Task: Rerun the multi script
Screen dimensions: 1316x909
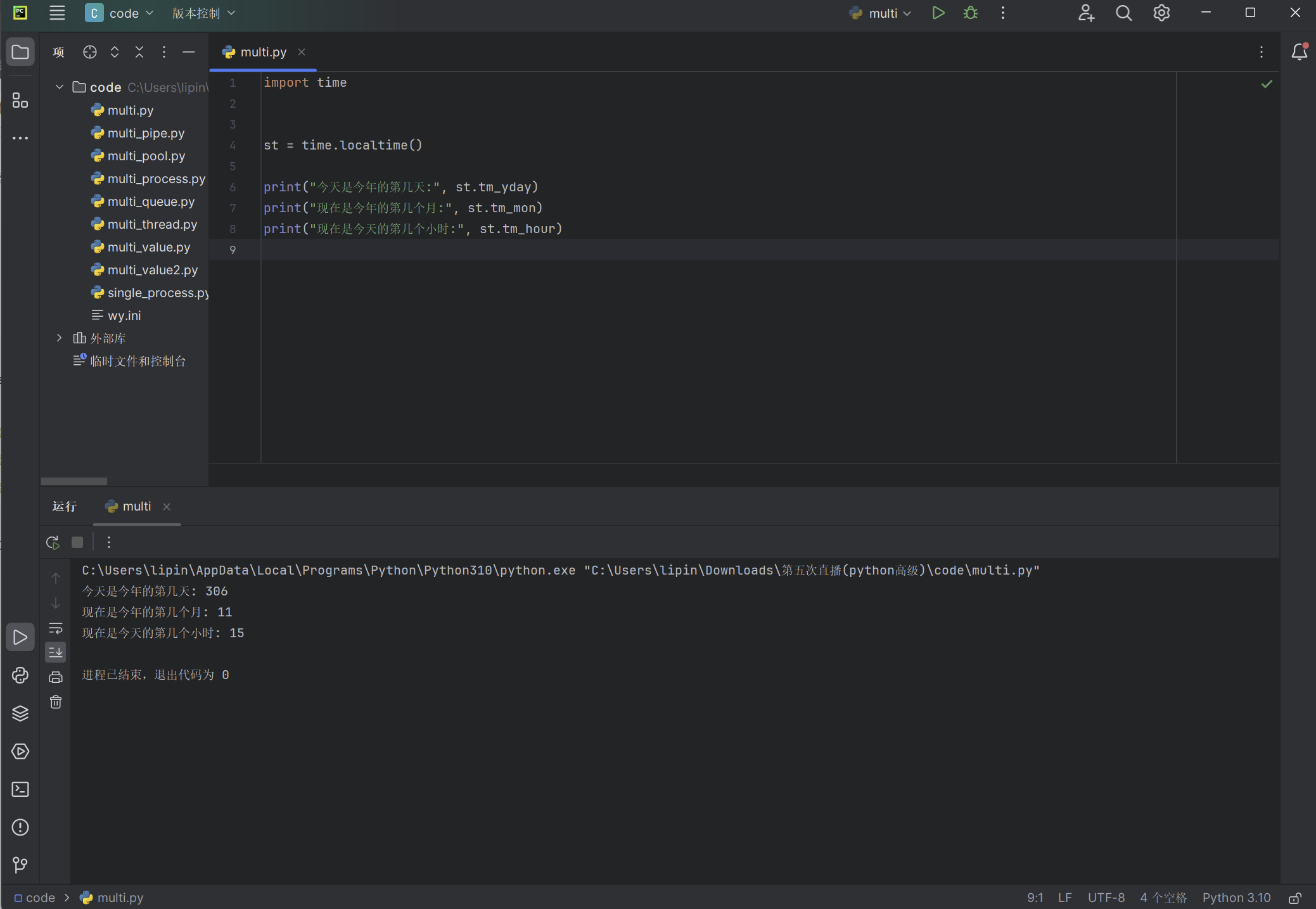Action: (53, 542)
